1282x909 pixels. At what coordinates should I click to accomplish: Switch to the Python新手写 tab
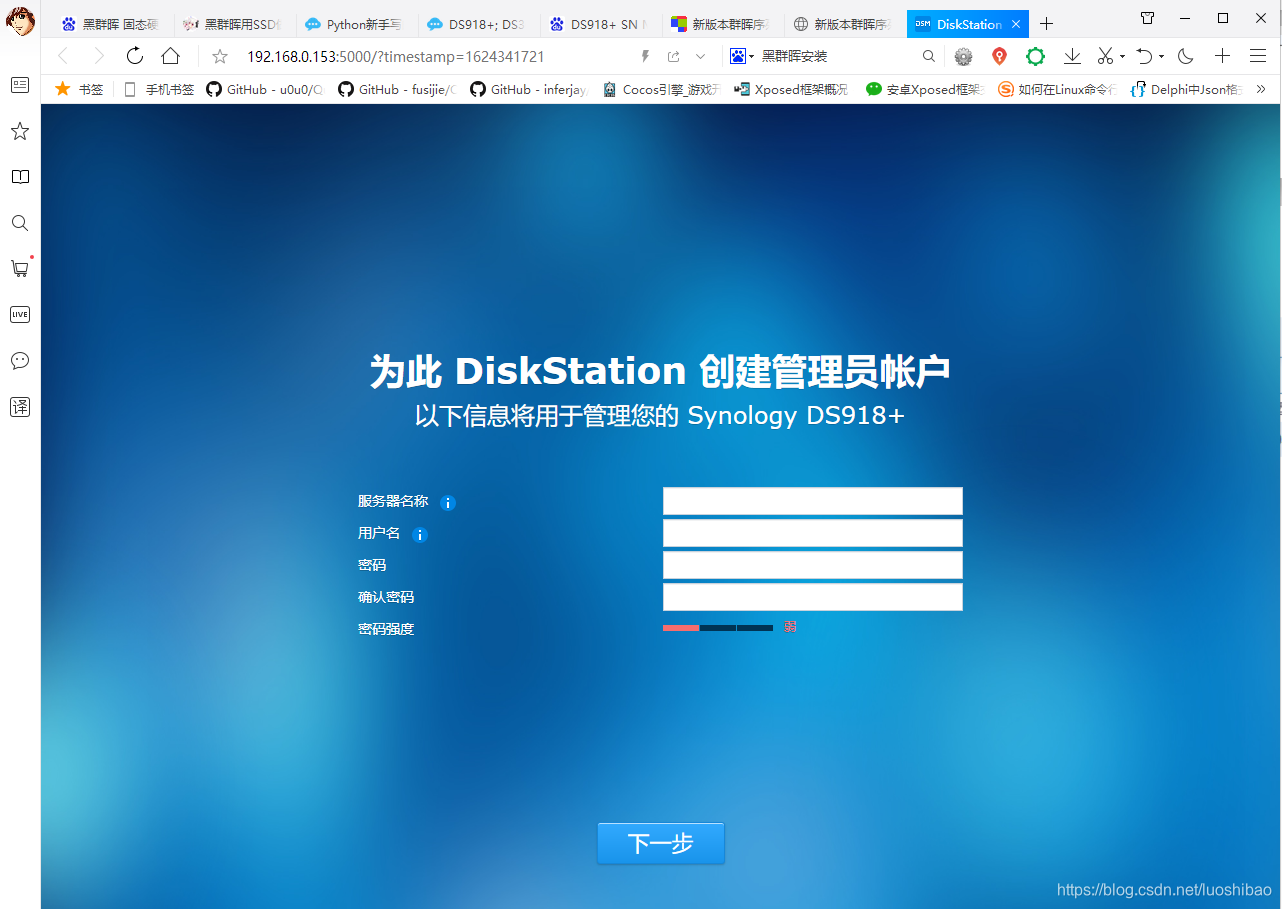pyautogui.click(x=356, y=24)
